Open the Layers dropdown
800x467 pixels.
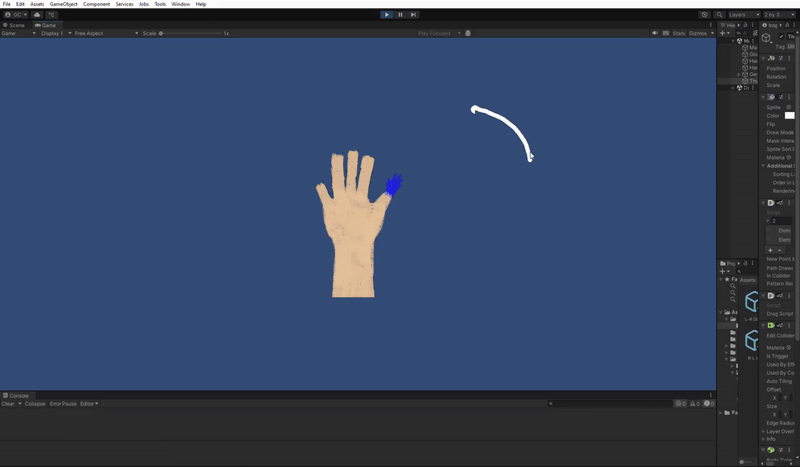pos(744,15)
